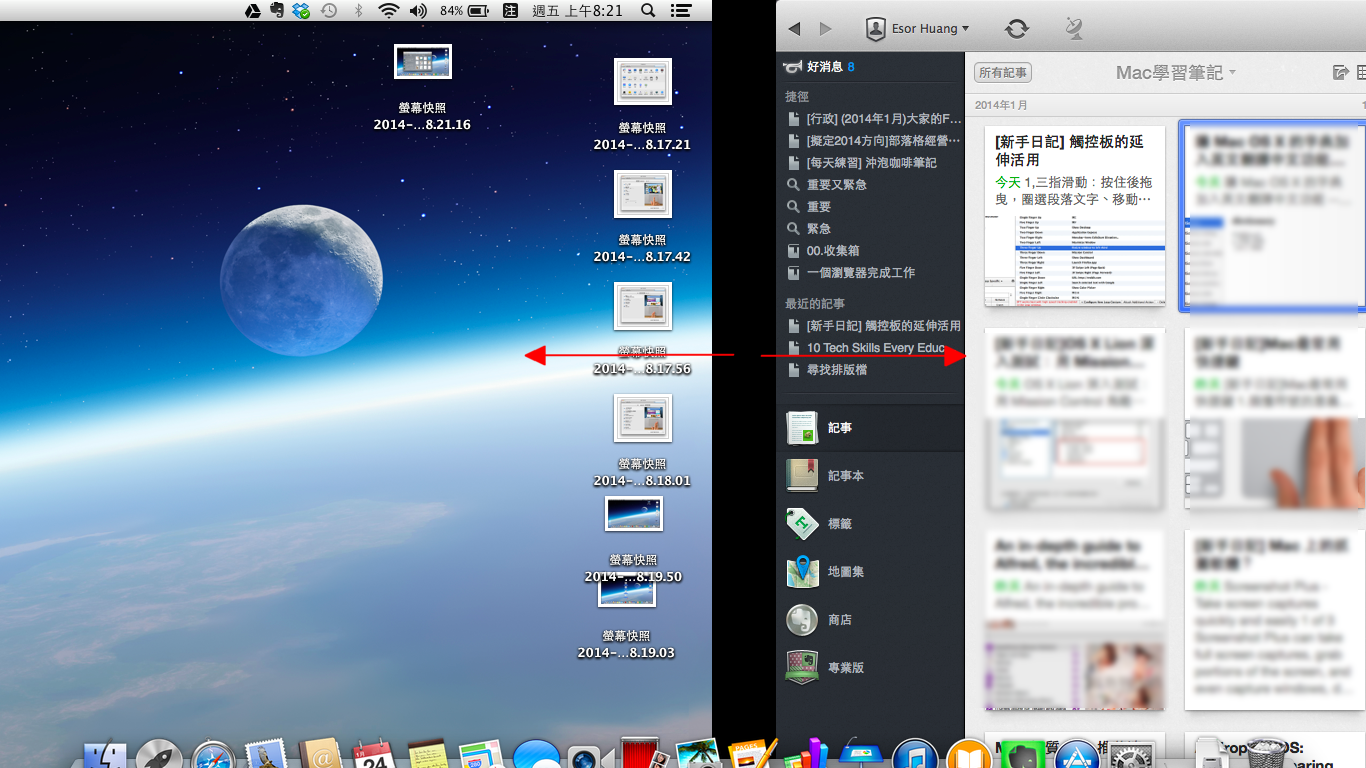Select 標籤 tags section in sidebar
Image resolution: width=1366 pixels, height=768 pixels.
(x=870, y=524)
